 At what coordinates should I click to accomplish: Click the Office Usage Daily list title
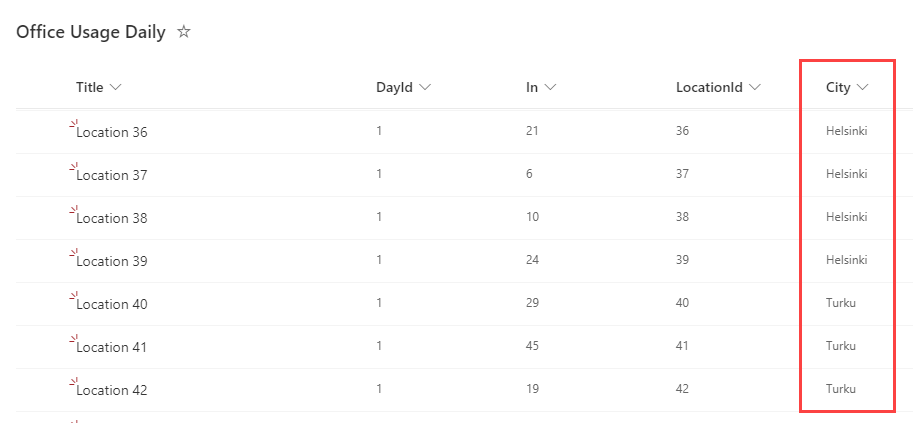(91, 32)
